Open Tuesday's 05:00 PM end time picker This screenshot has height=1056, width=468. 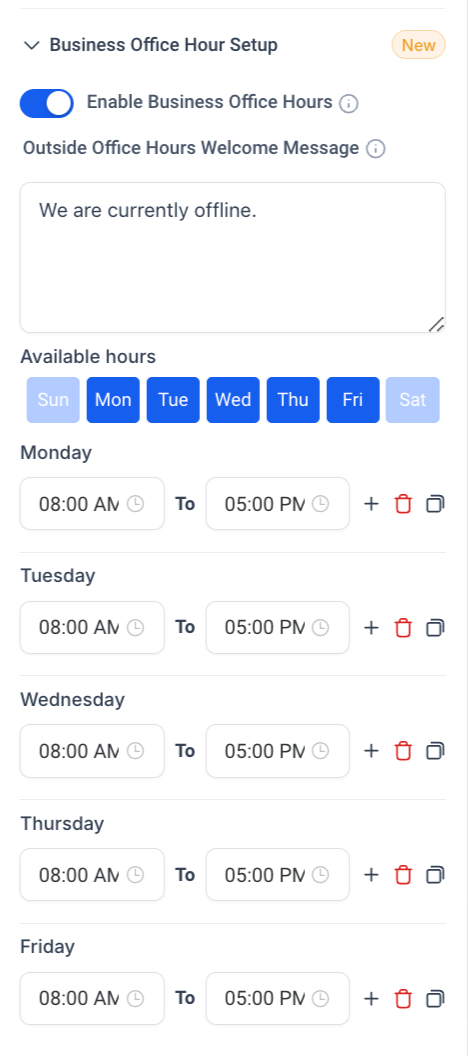pos(277,628)
